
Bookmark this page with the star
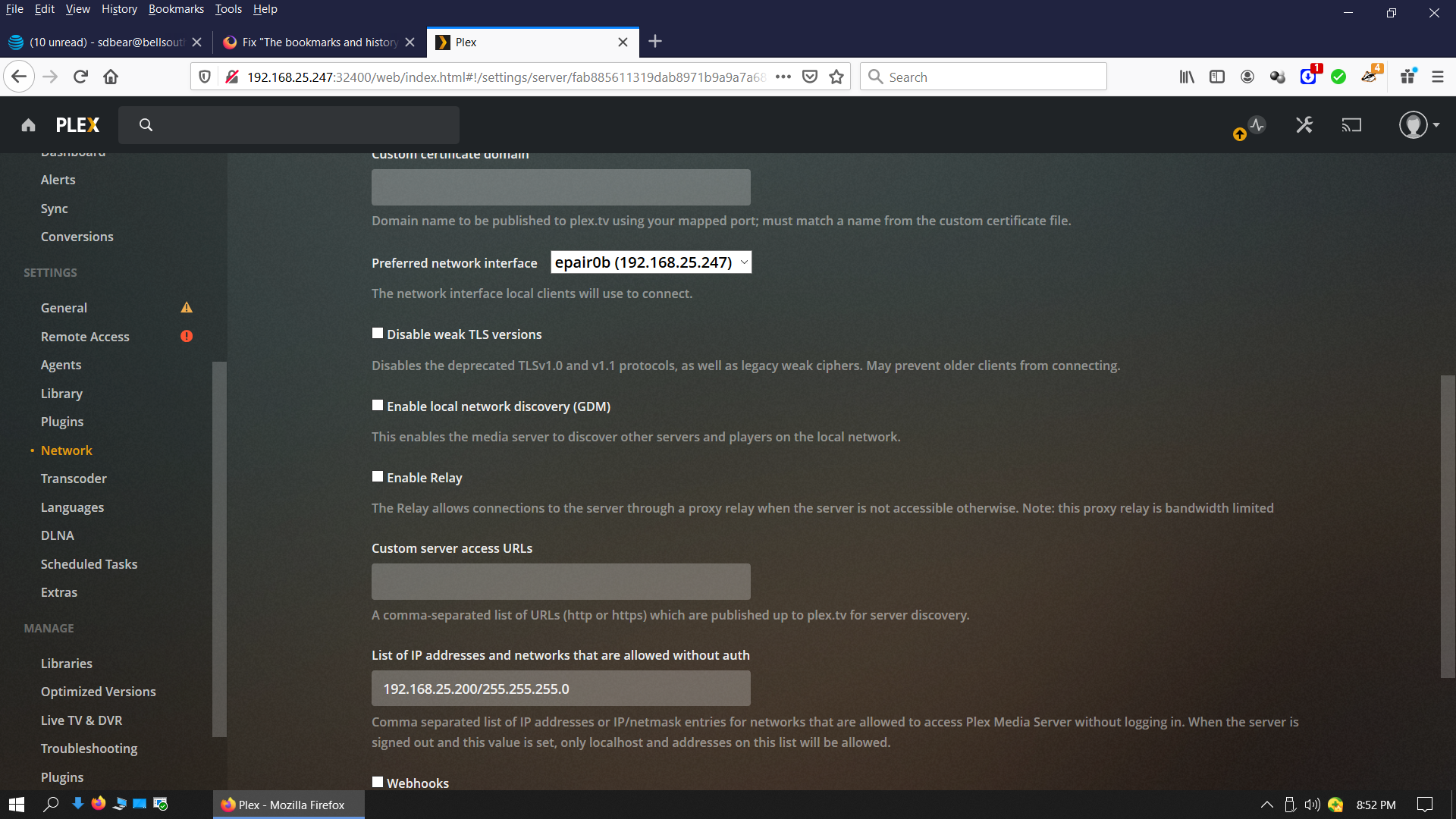tap(836, 77)
